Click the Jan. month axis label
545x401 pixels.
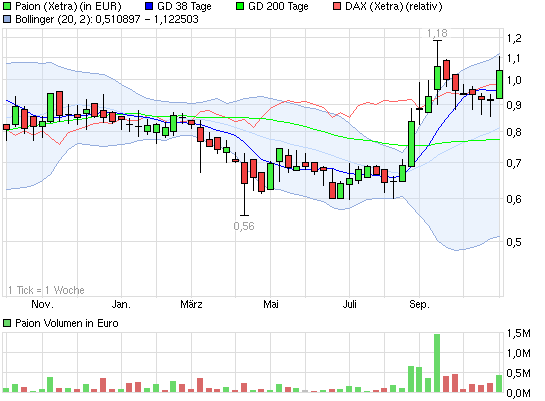tap(121, 304)
